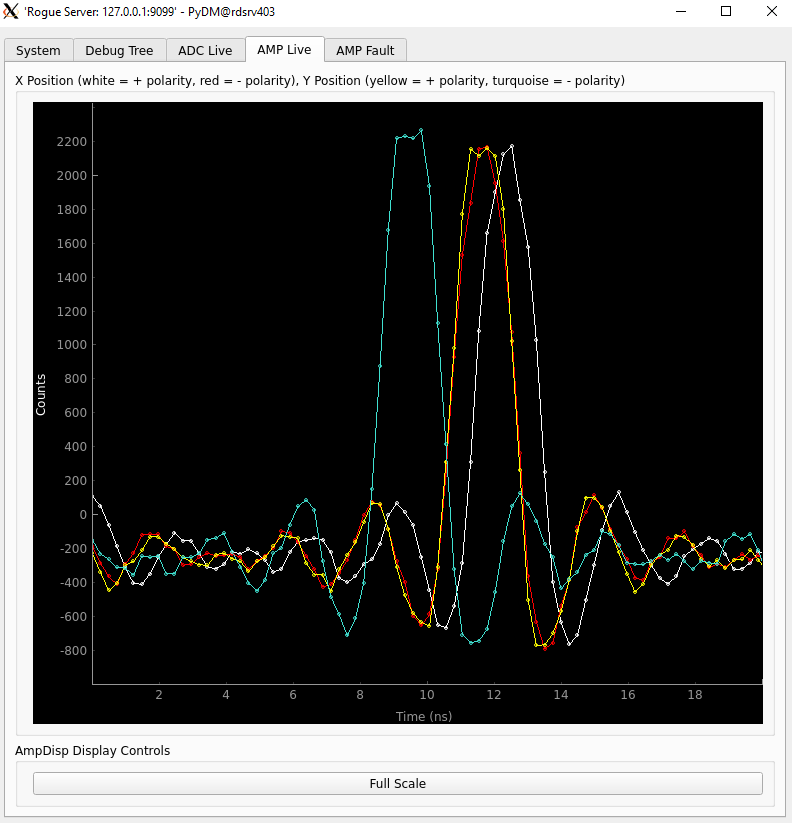Click the AmpDisp Display Controls label
The image size is (792, 823).
click(x=92, y=750)
